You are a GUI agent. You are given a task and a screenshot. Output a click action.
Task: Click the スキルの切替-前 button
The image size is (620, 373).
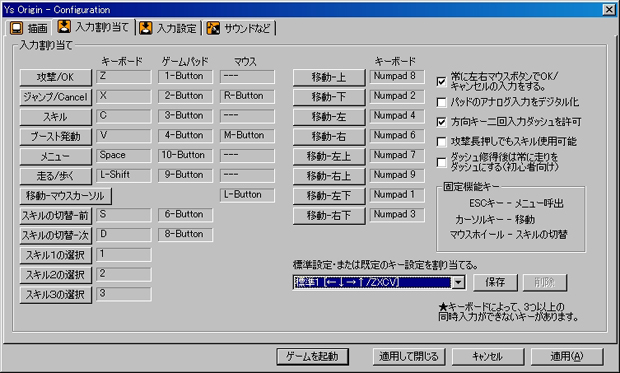coord(56,216)
